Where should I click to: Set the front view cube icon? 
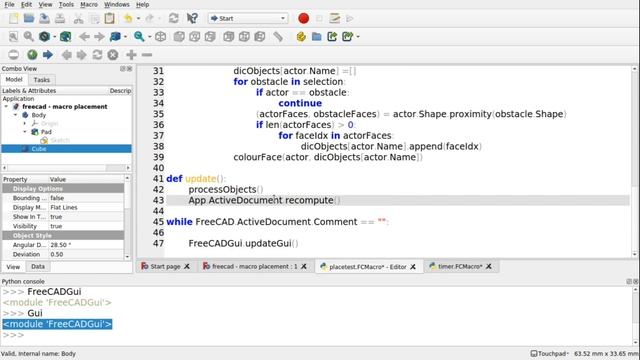179,37
